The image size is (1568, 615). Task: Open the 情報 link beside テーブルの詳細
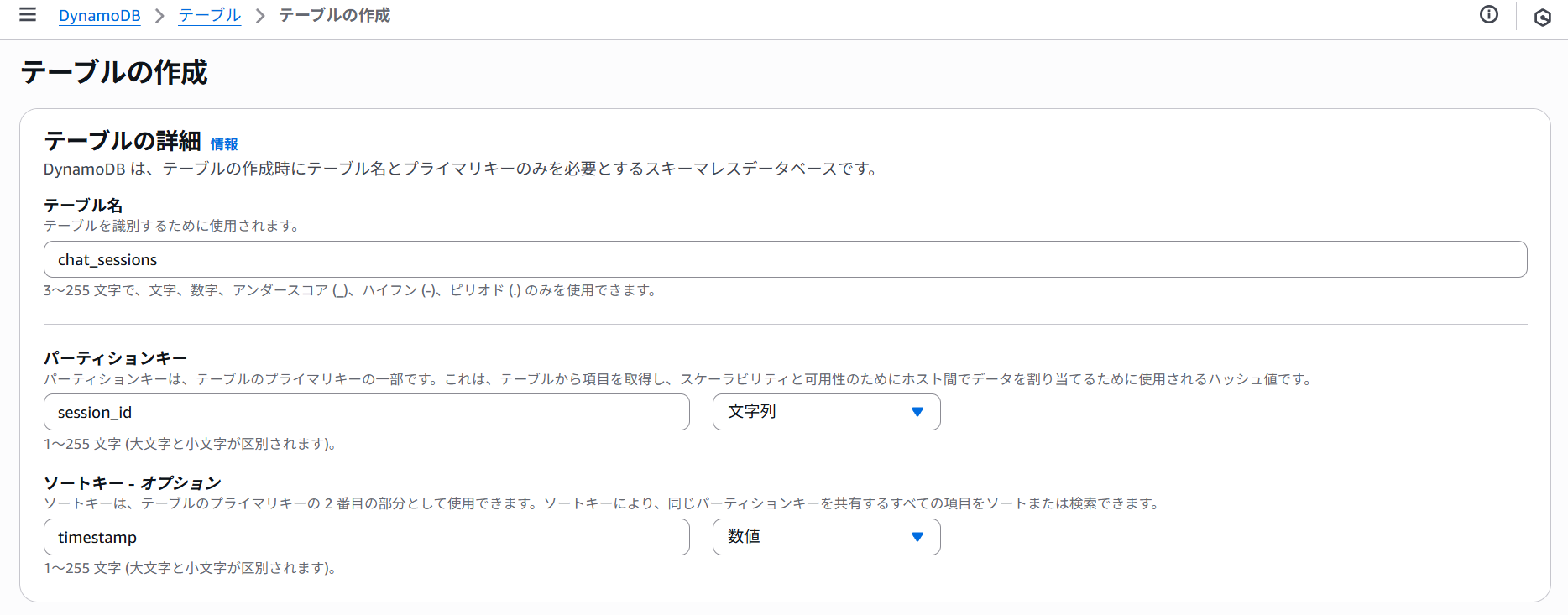(224, 144)
